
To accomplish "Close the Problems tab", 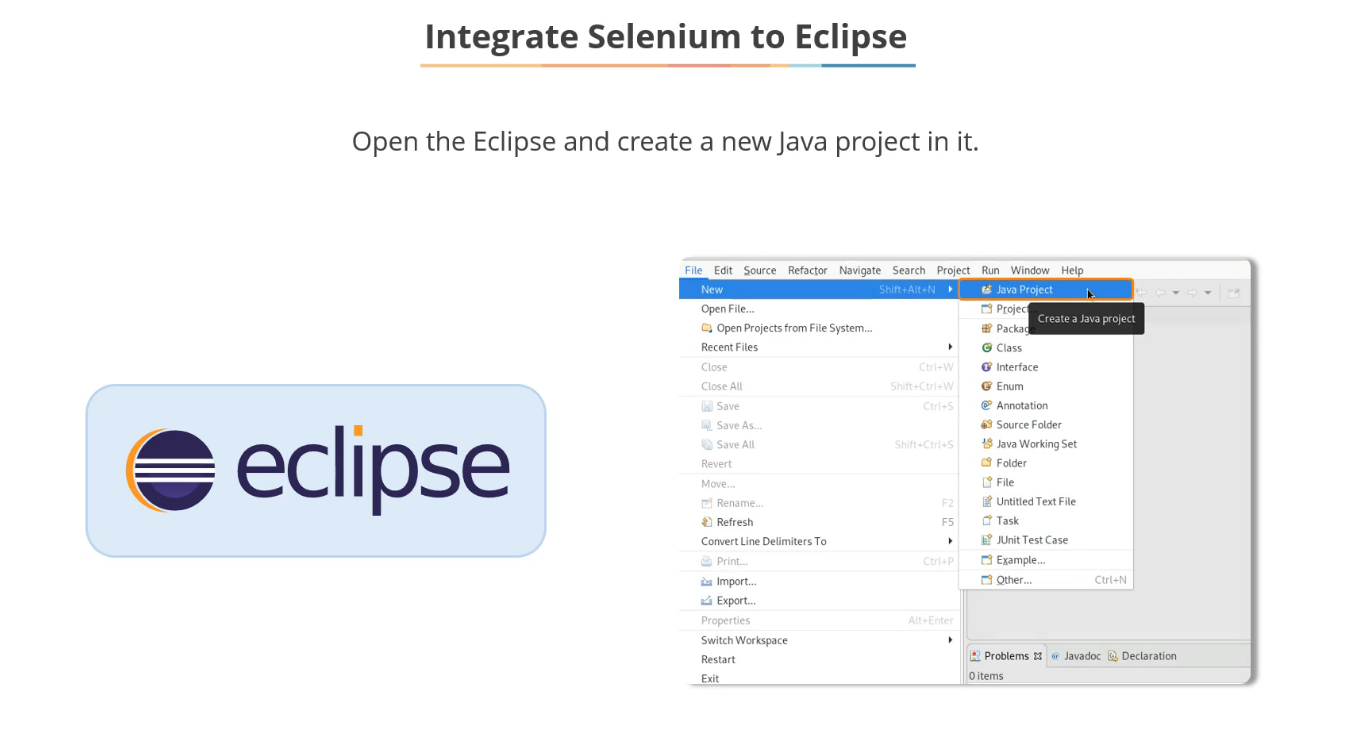I will [x=1038, y=656].
